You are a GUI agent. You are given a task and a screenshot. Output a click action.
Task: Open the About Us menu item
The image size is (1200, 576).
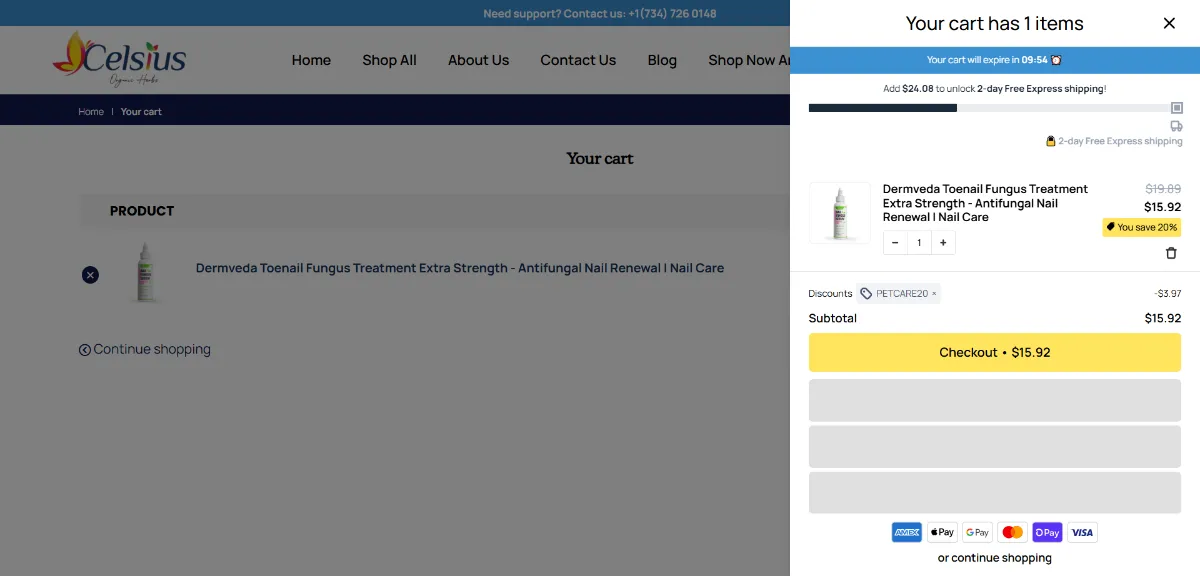click(478, 60)
